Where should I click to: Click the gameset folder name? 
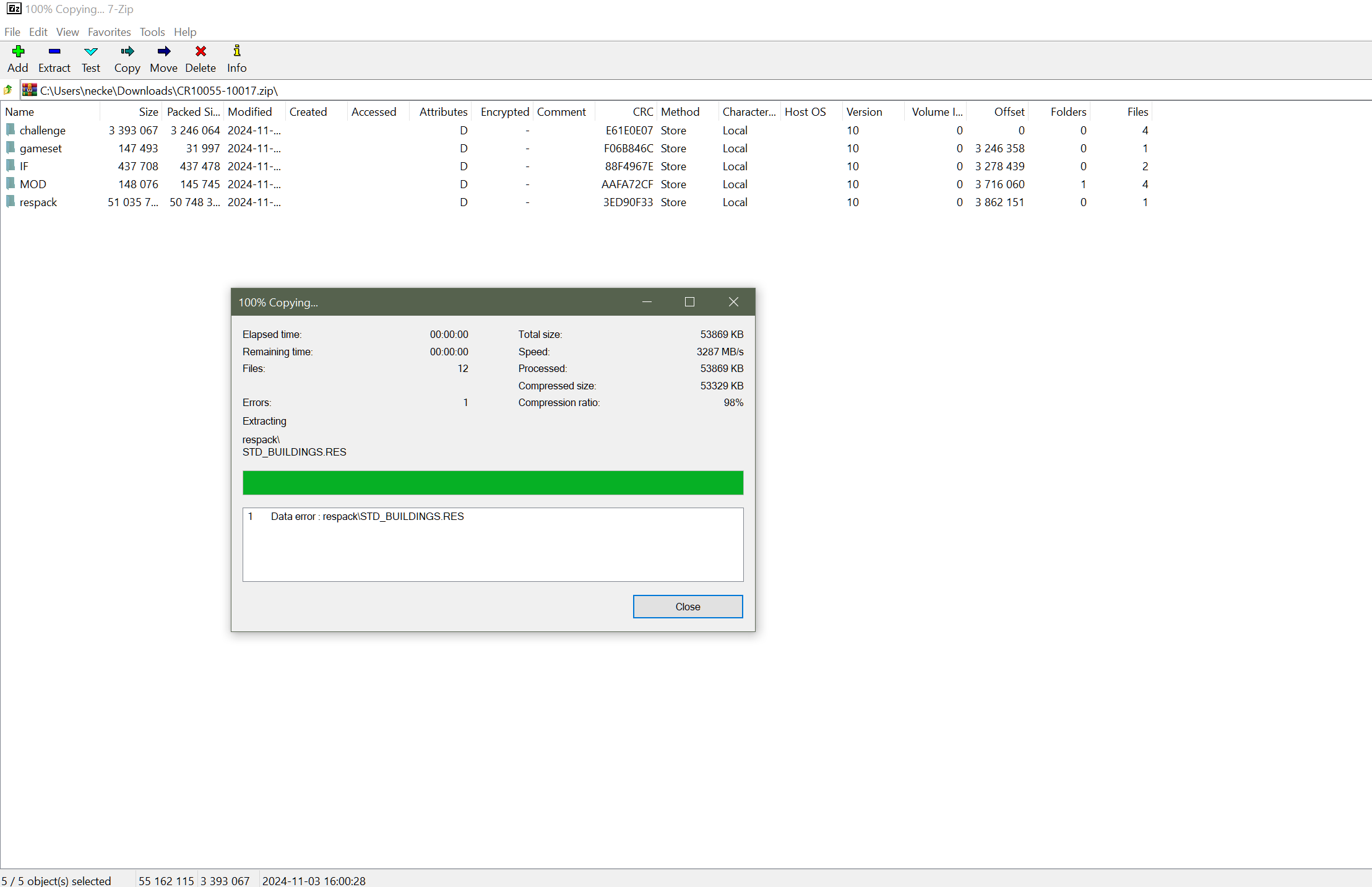pyautogui.click(x=41, y=148)
